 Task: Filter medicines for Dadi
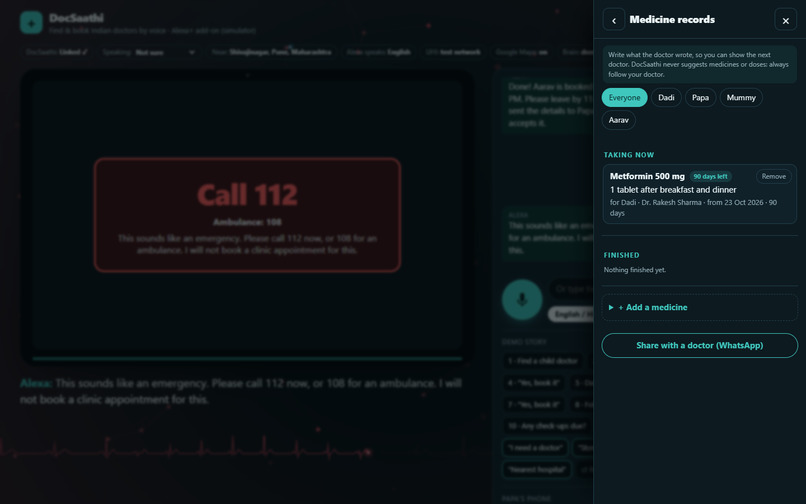pos(666,98)
